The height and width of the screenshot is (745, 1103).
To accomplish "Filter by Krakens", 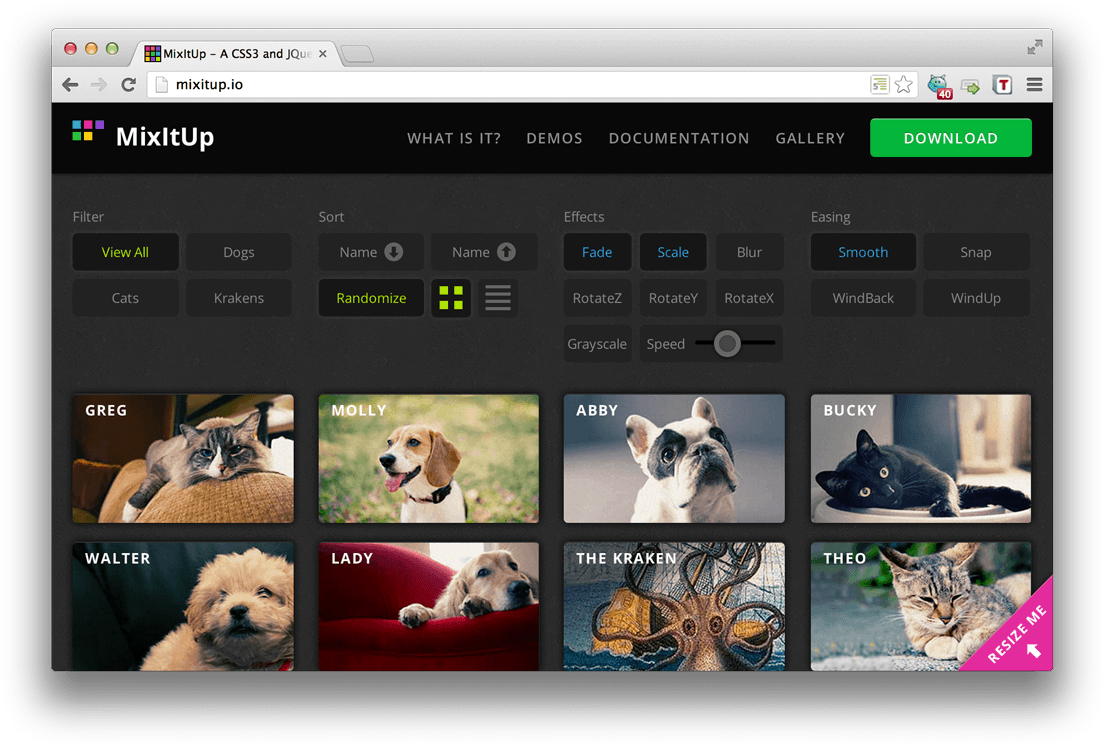I will click(x=238, y=298).
